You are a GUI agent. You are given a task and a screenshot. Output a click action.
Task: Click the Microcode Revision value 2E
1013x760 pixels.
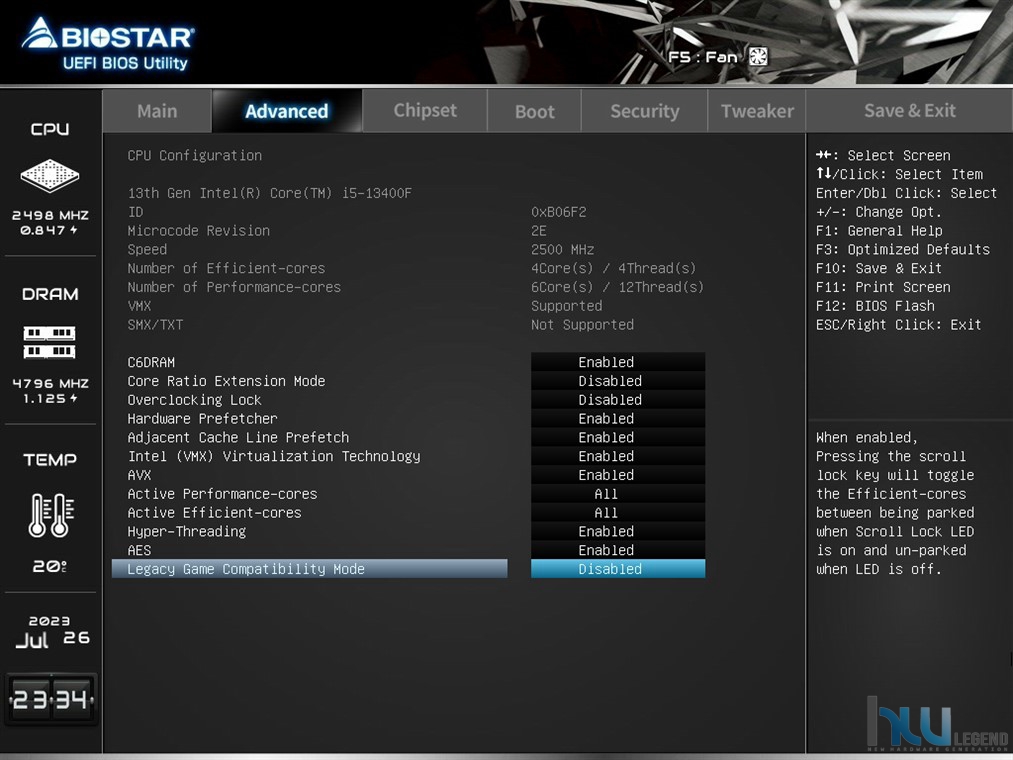539,231
